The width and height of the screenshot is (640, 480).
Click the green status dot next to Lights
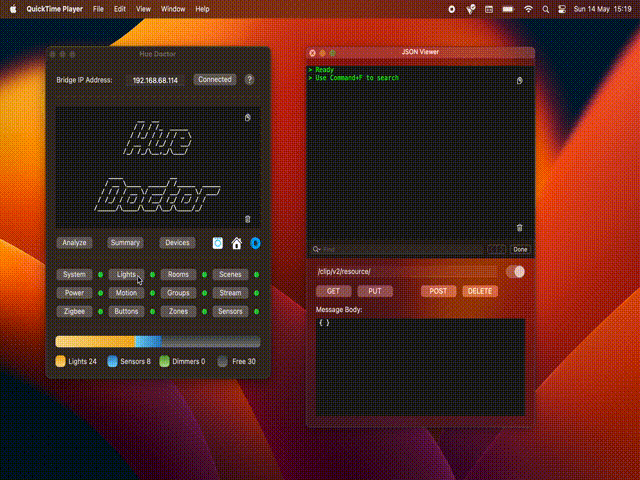pyautogui.click(x=152, y=275)
